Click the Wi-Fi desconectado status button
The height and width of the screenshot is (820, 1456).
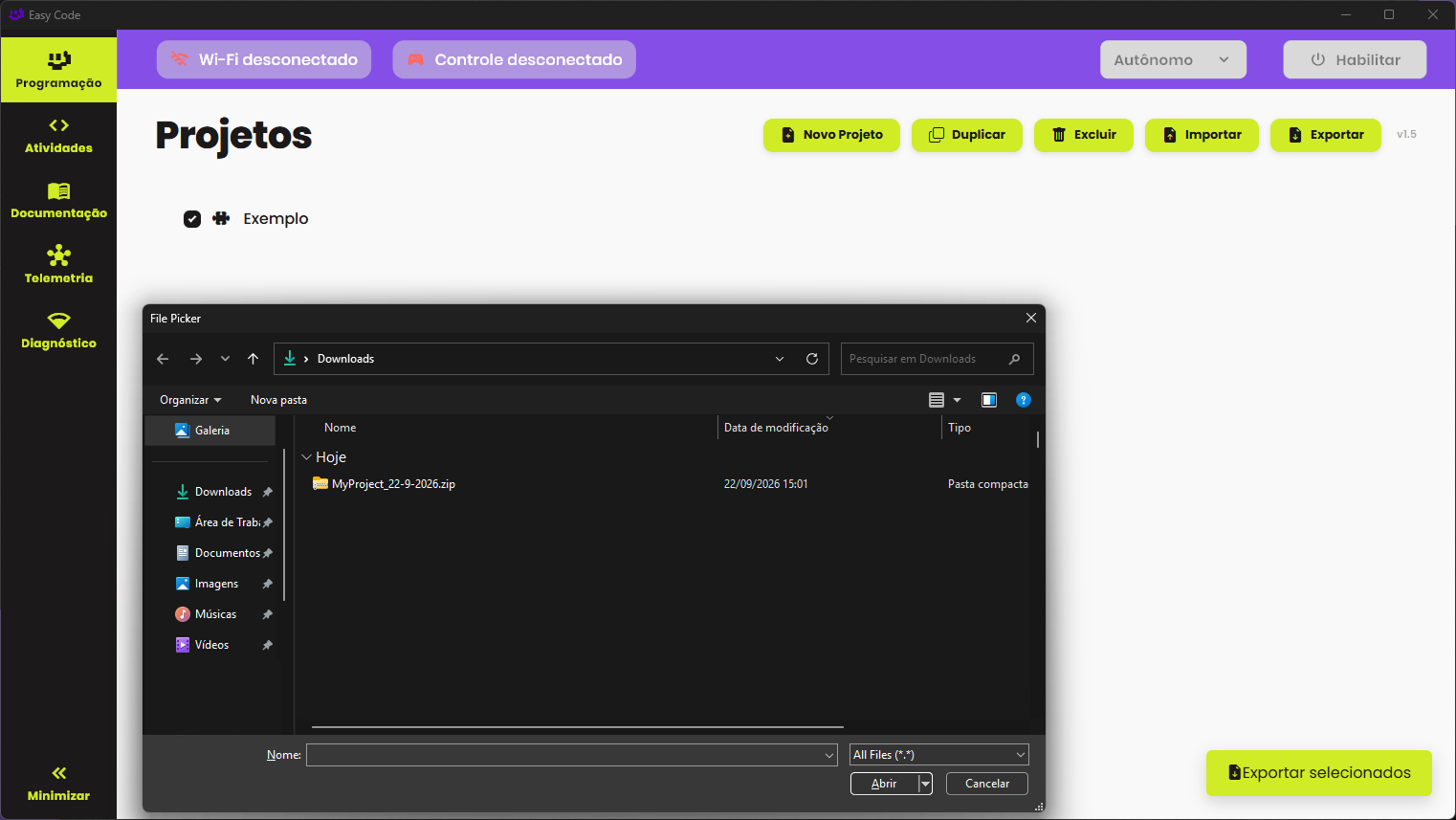[264, 59]
